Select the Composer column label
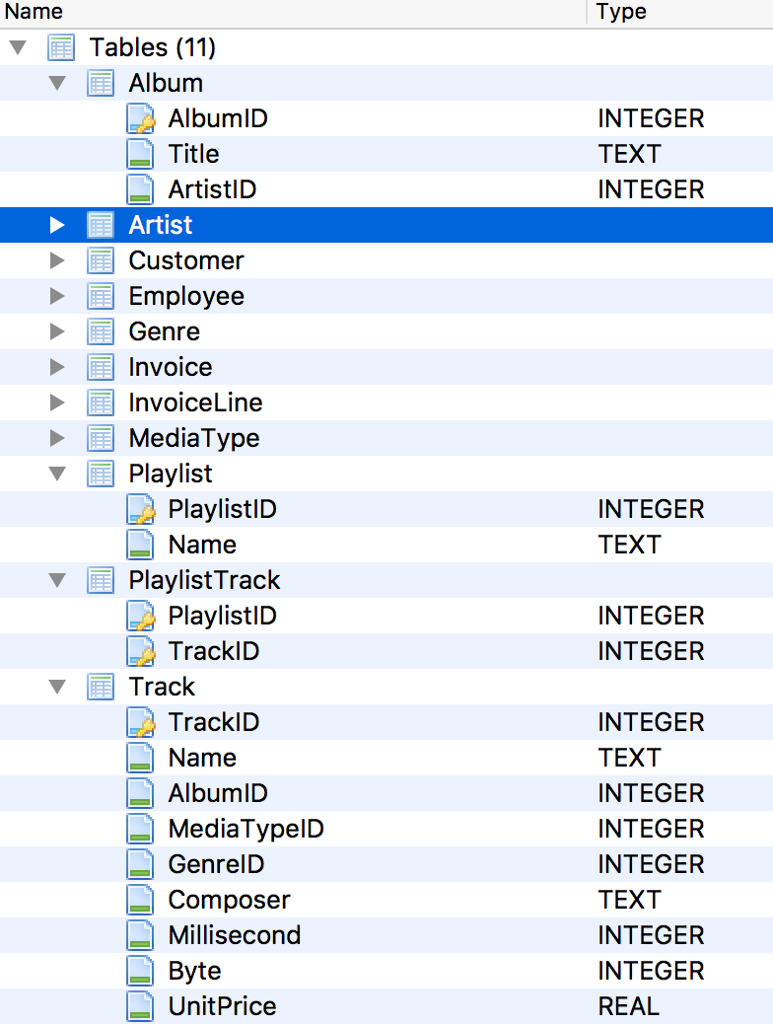Viewport: 773px width, 1024px height. [x=229, y=901]
